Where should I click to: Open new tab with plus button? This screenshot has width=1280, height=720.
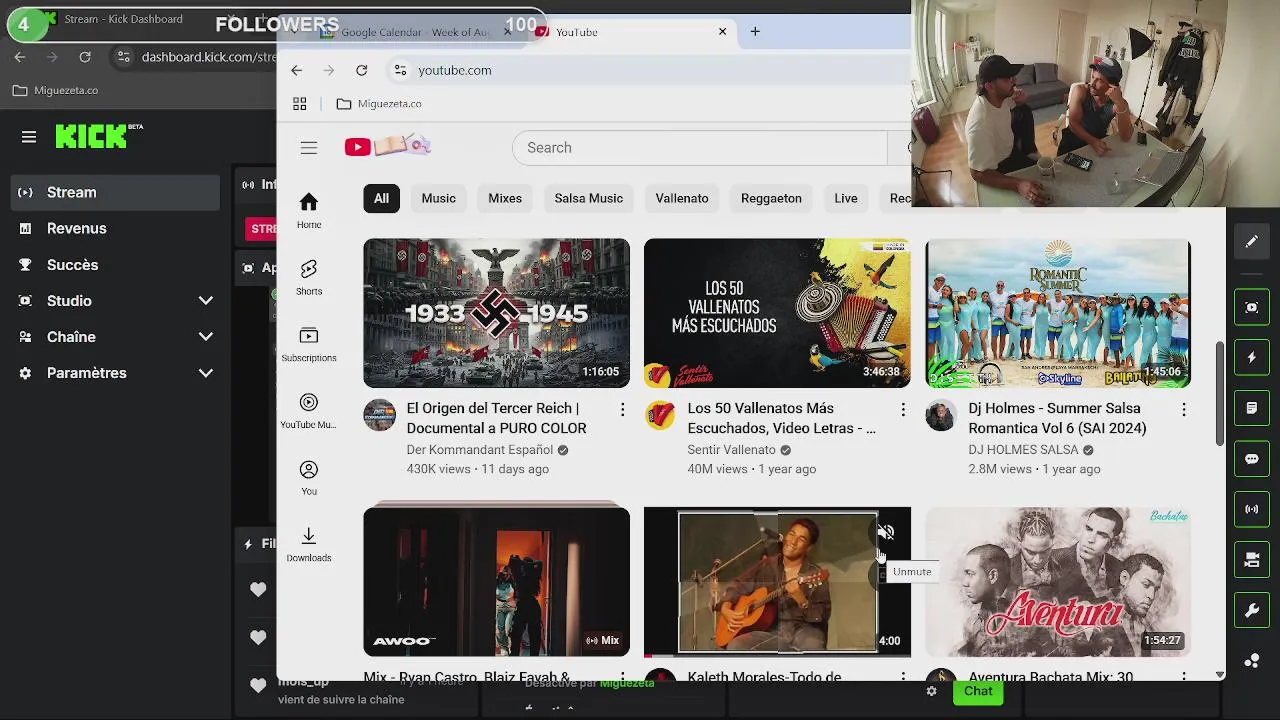[755, 32]
